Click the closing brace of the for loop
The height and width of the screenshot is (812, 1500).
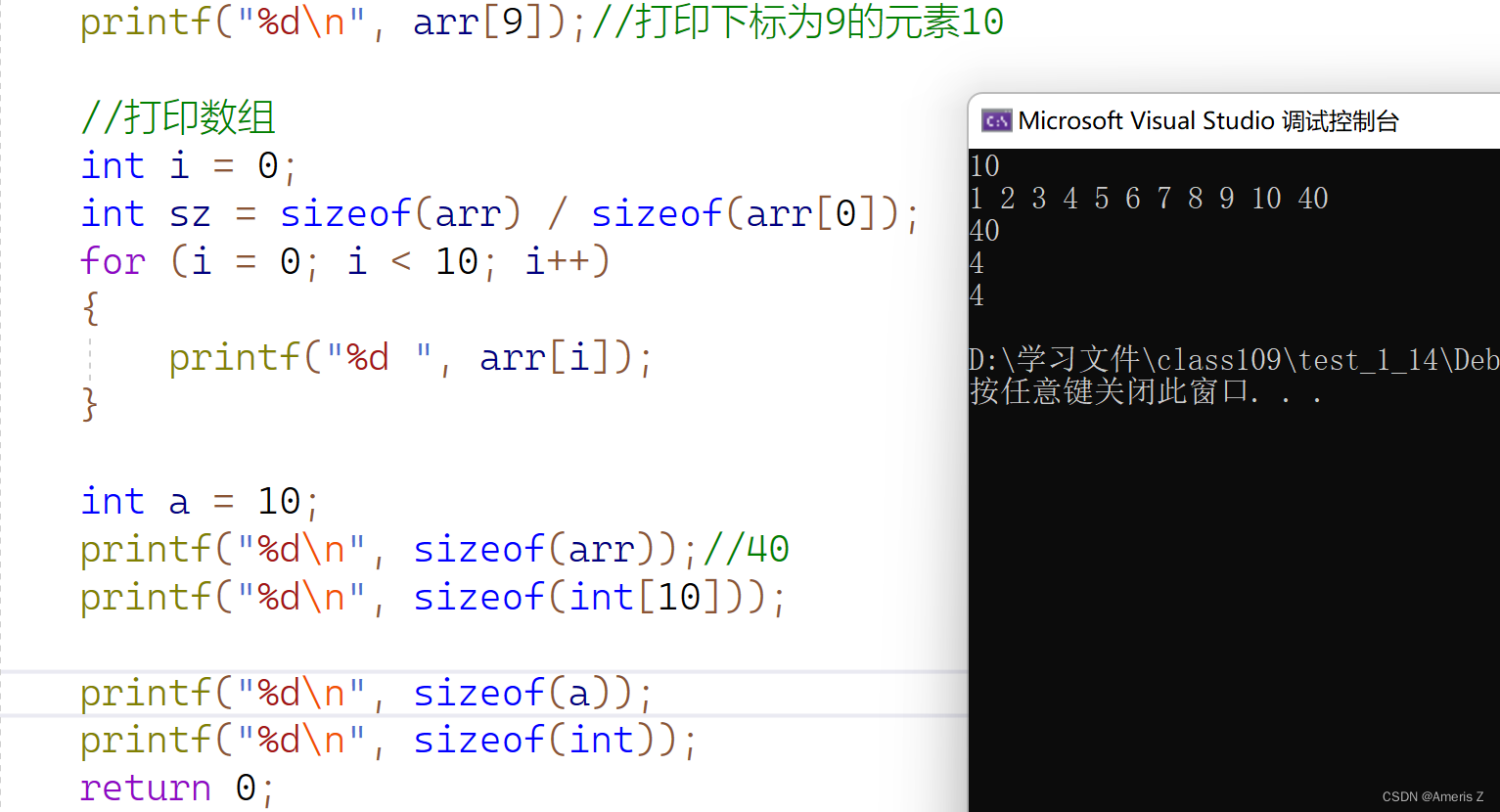point(90,404)
